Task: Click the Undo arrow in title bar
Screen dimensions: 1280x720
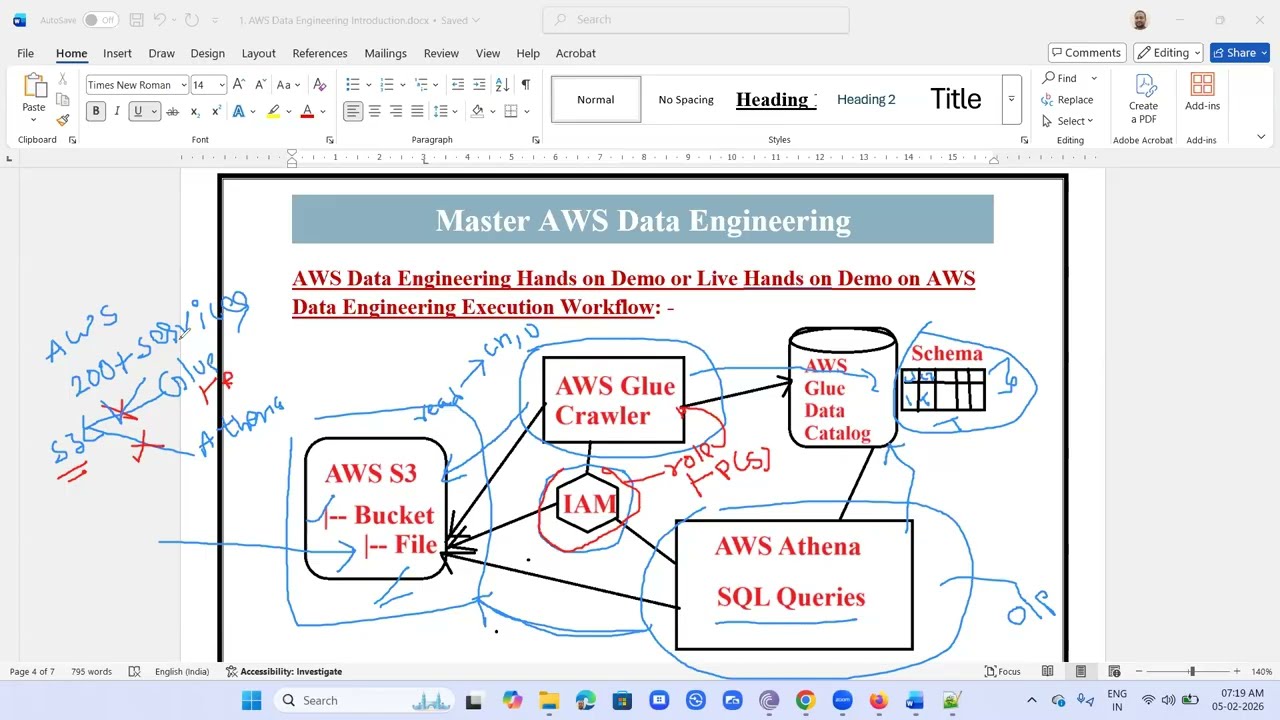Action: pos(160,20)
